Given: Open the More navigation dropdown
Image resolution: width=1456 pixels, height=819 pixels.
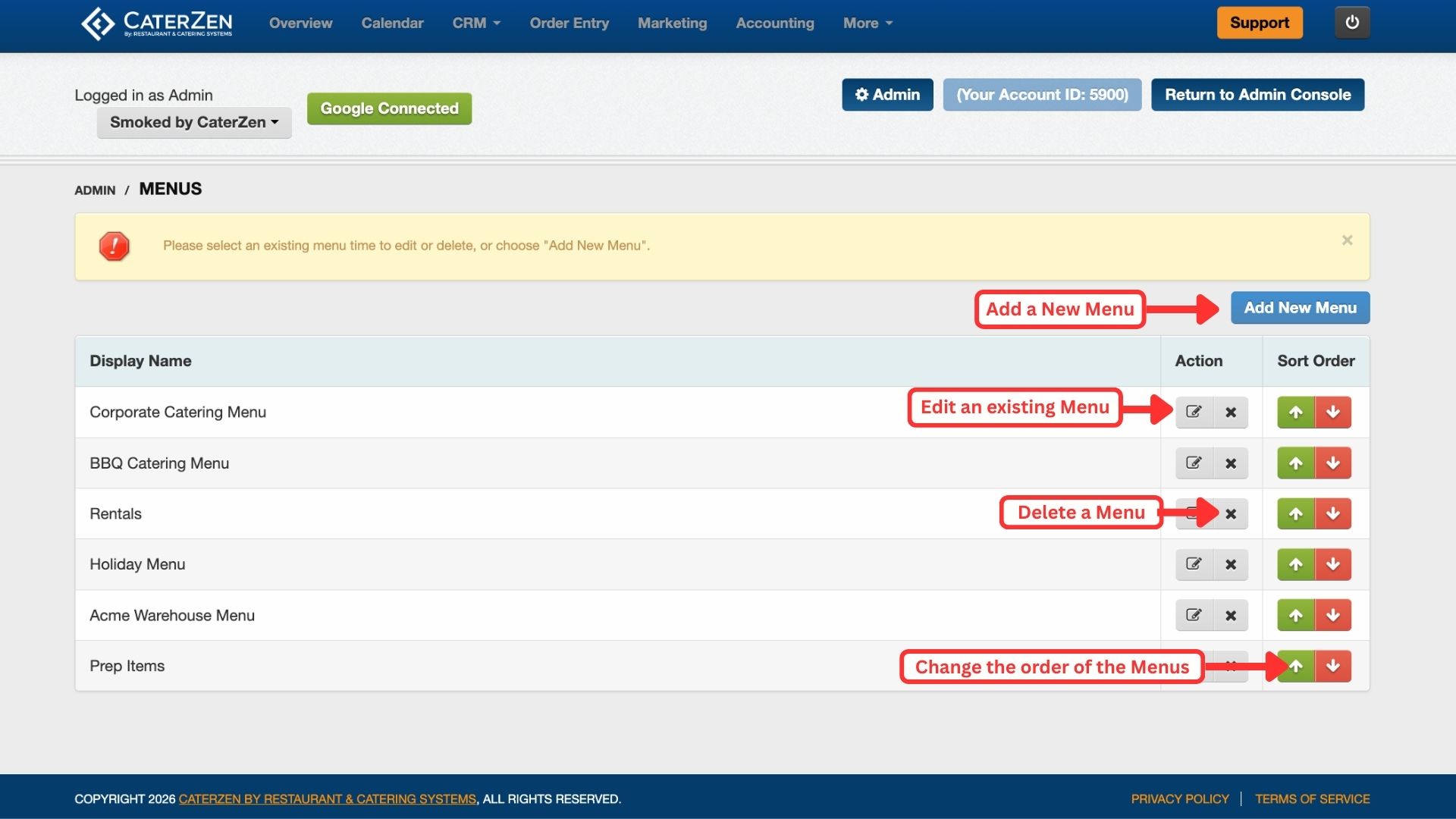Looking at the screenshot, I should [868, 23].
